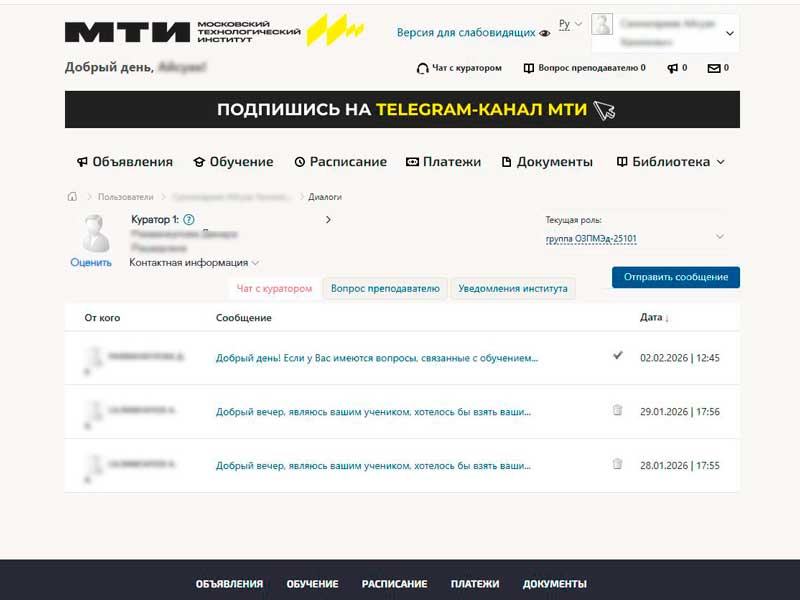Switch to Чат с куратором tab
This screenshot has width=800, height=600.
tap(274, 288)
